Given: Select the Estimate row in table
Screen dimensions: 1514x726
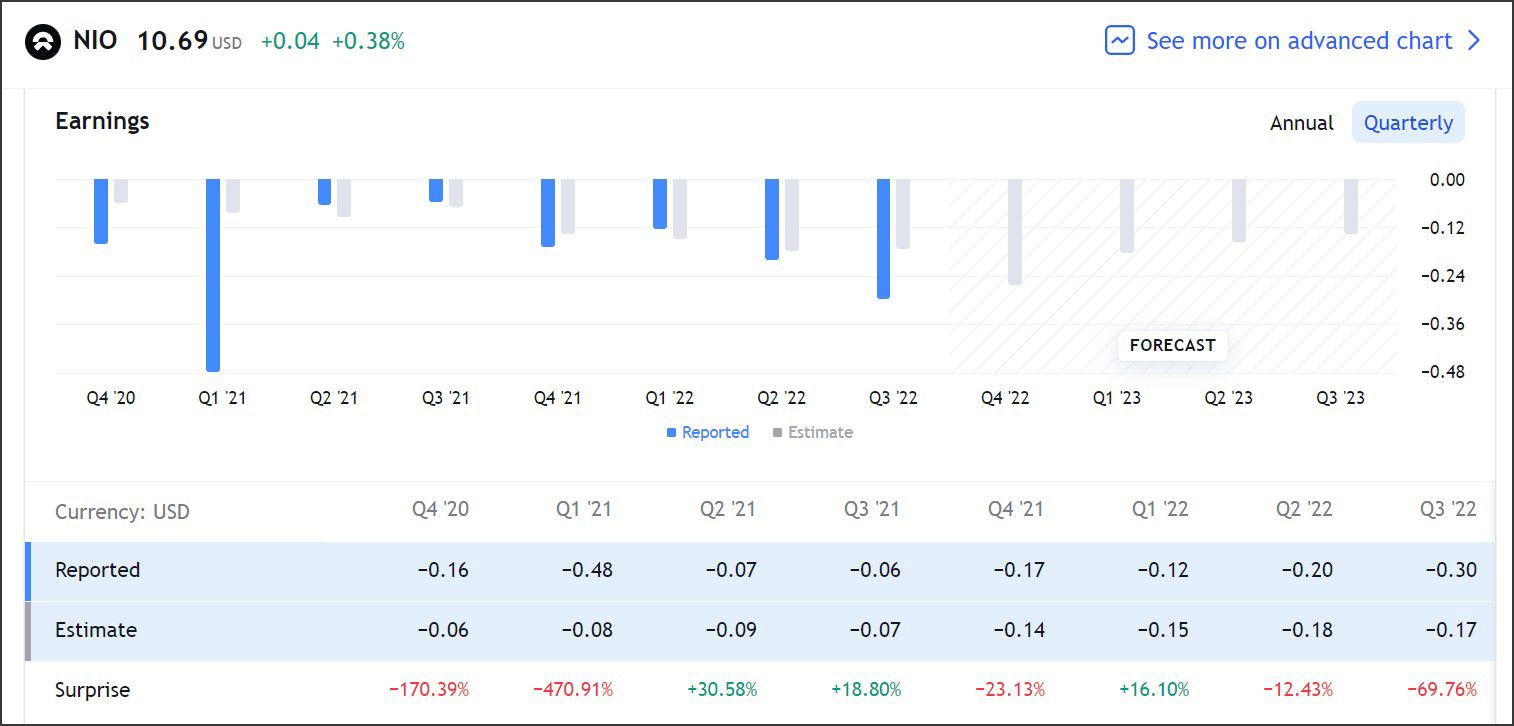Looking at the screenshot, I should [x=96, y=630].
